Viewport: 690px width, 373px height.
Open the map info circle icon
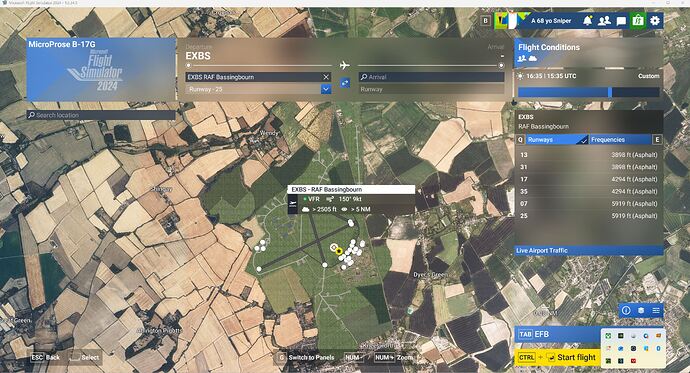coord(626,311)
